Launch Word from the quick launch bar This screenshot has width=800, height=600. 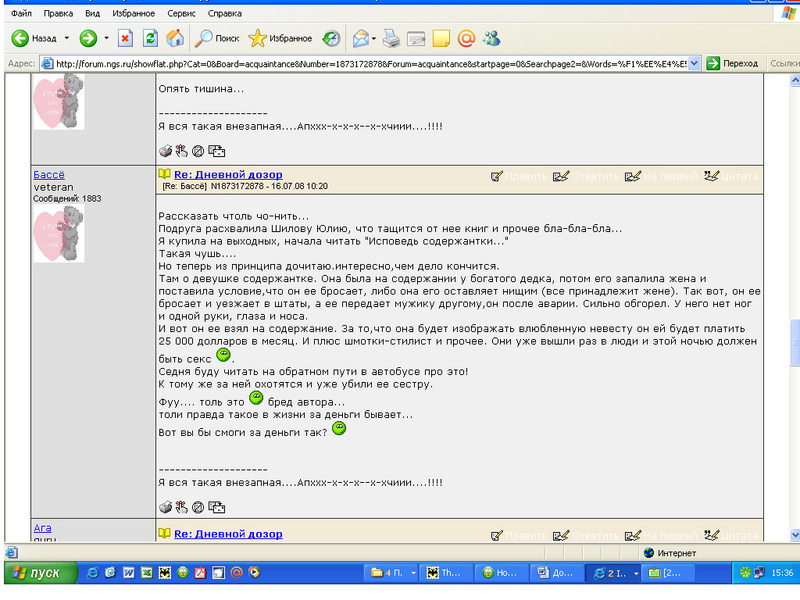coord(129,573)
